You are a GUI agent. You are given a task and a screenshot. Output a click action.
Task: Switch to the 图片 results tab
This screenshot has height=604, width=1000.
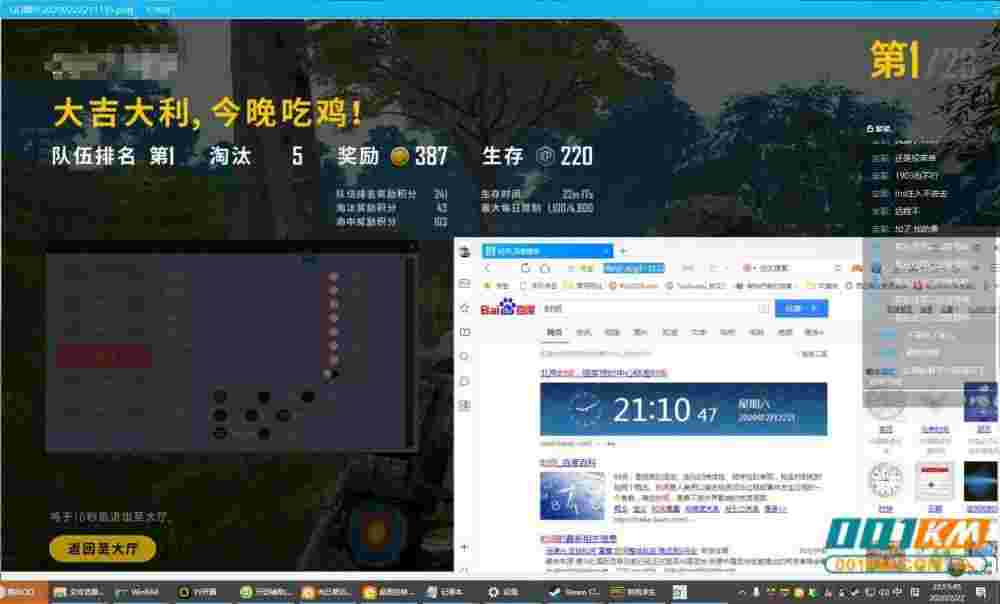click(640, 332)
